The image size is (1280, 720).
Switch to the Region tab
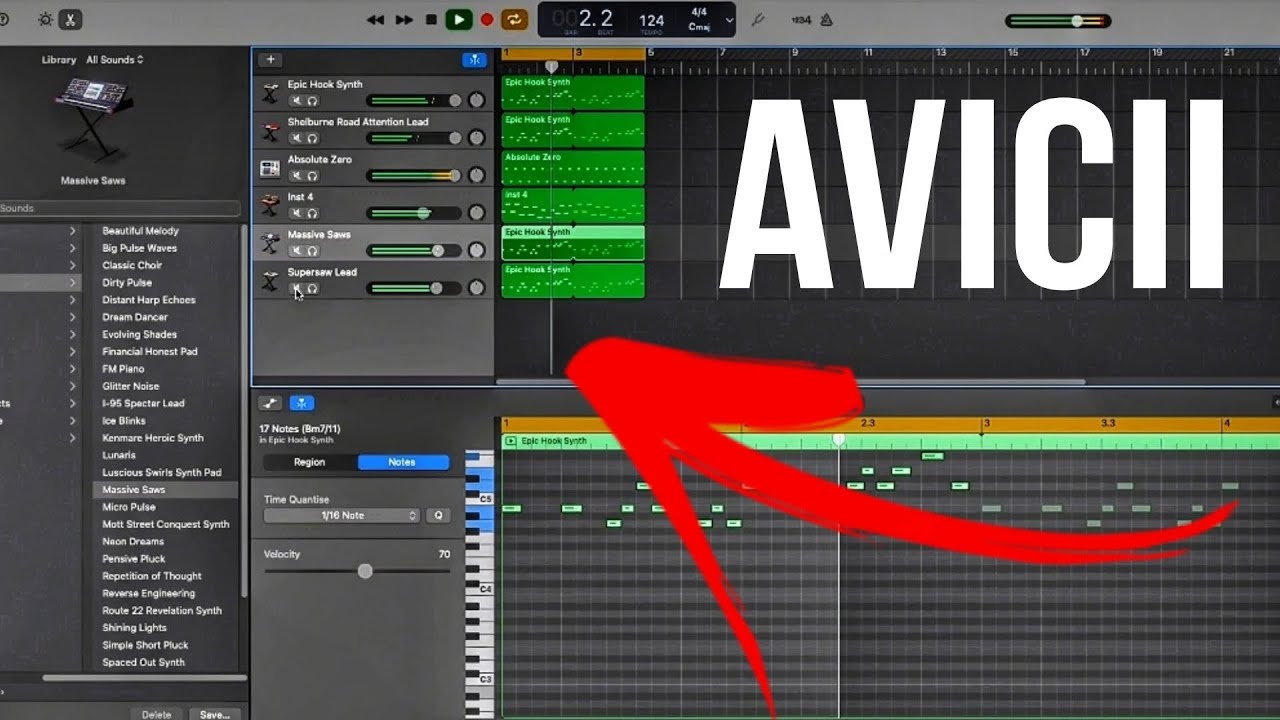tap(309, 462)
